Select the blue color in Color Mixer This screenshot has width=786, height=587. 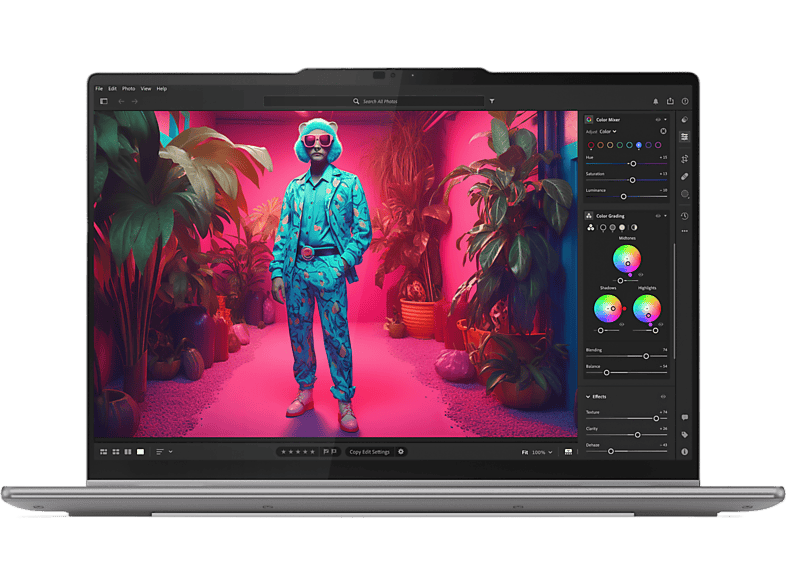click(x=639, y=145)
